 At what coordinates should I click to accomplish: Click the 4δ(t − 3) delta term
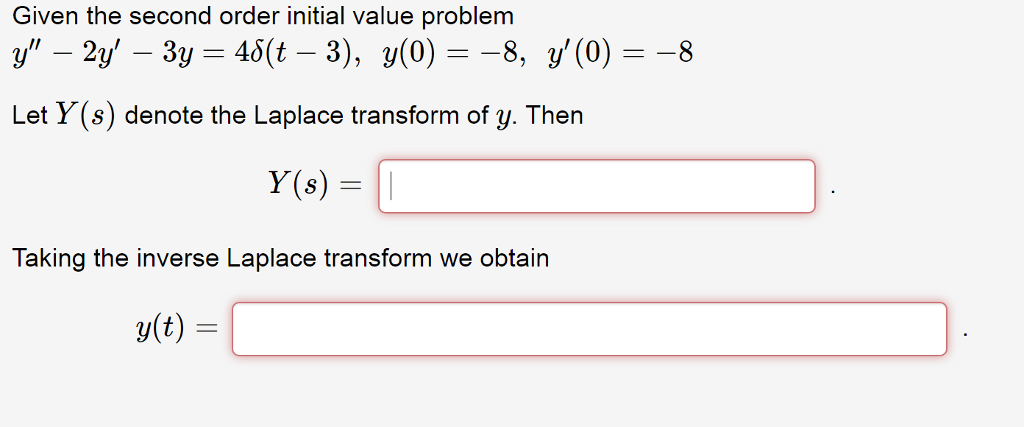[x=288, y=54]
